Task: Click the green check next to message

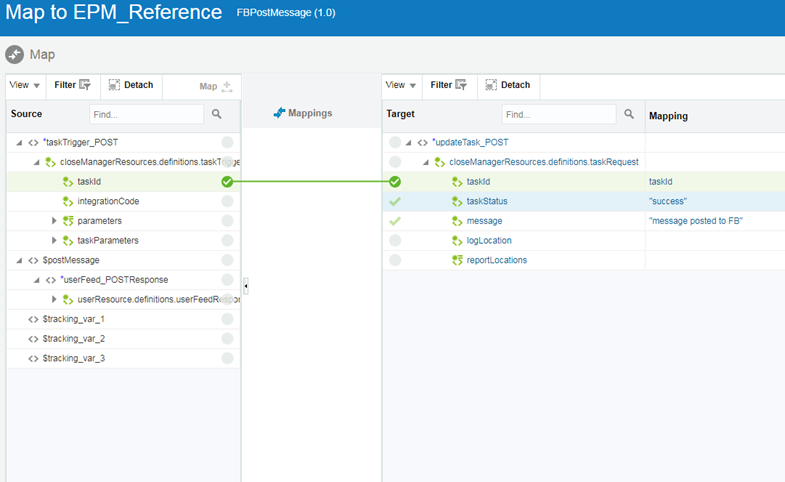Action: coord(395,221)
